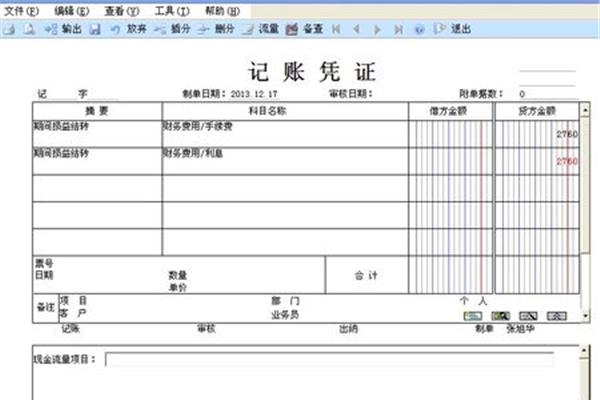Open print preview from the toolbar
600x400 pixels.
(29, 29)
